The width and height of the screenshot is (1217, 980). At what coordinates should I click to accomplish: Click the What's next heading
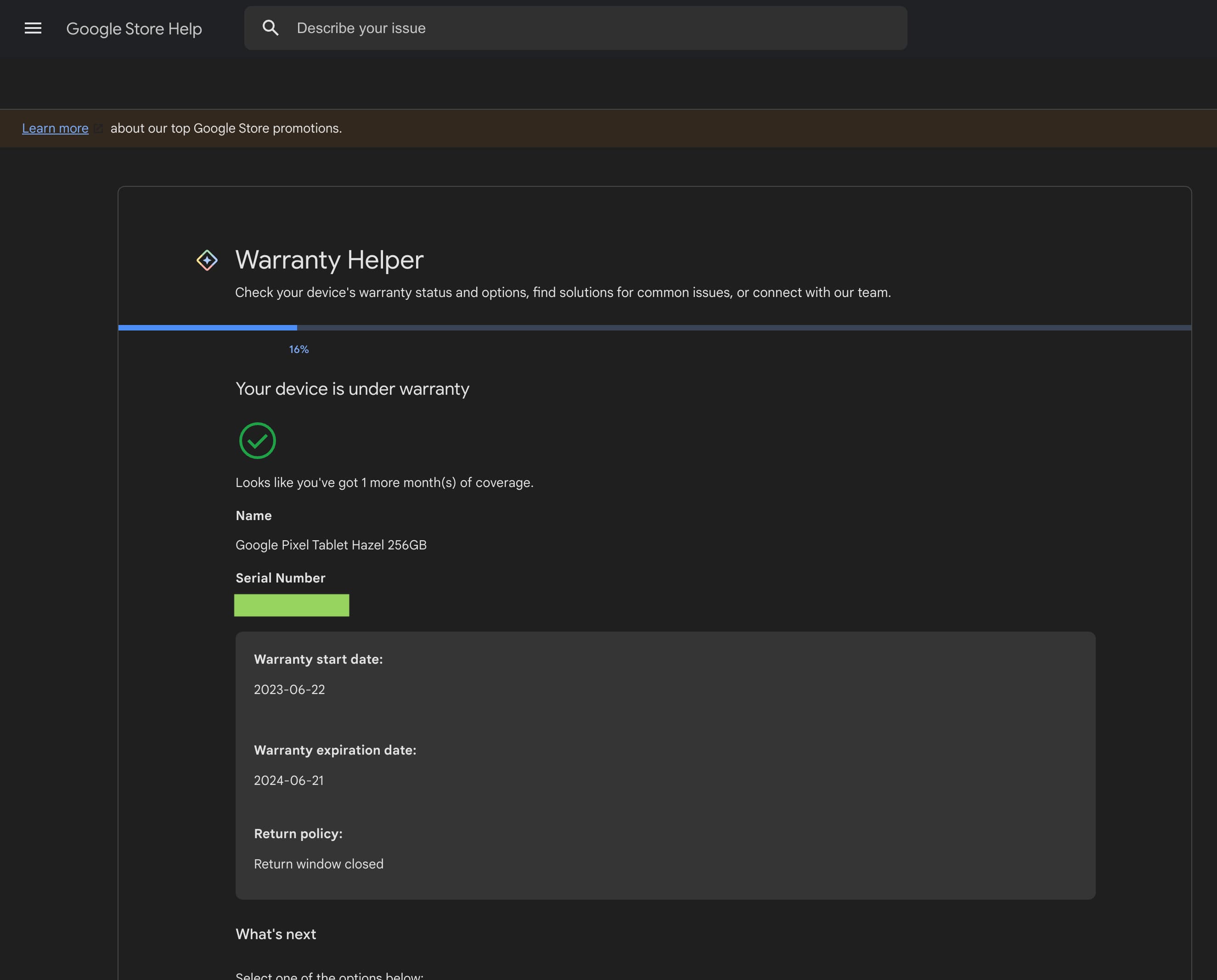276,934
